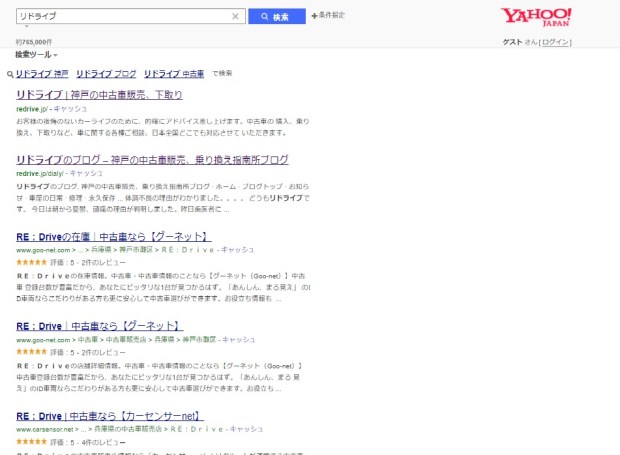620x455 pixels.
Task: Click 中古車販売店 breadcrumb in goo-net result
Action: tap(126, 340)
